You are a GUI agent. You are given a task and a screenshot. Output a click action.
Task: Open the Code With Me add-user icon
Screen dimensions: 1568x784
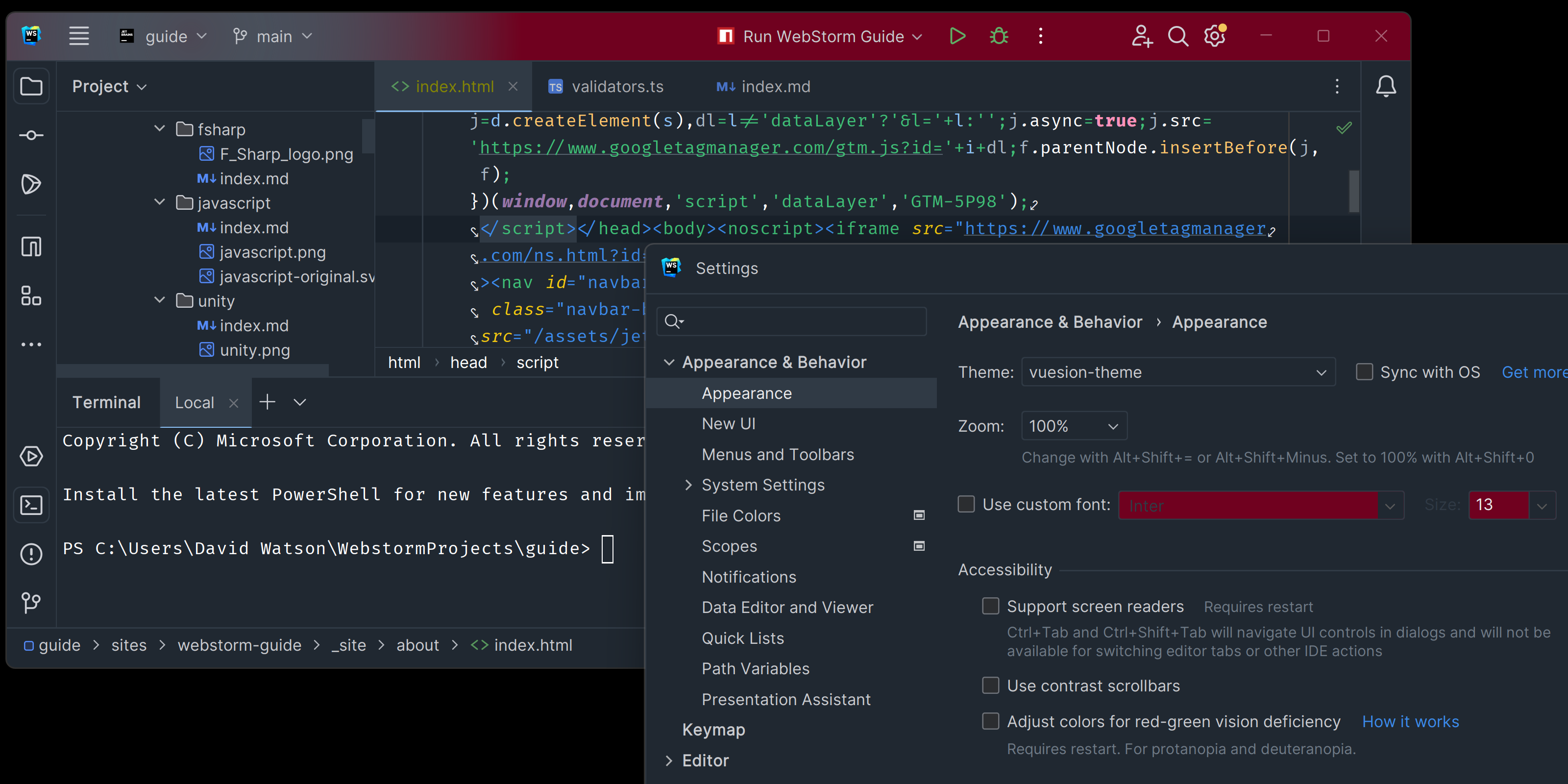pyautogui.click(x=1142, y=37)
